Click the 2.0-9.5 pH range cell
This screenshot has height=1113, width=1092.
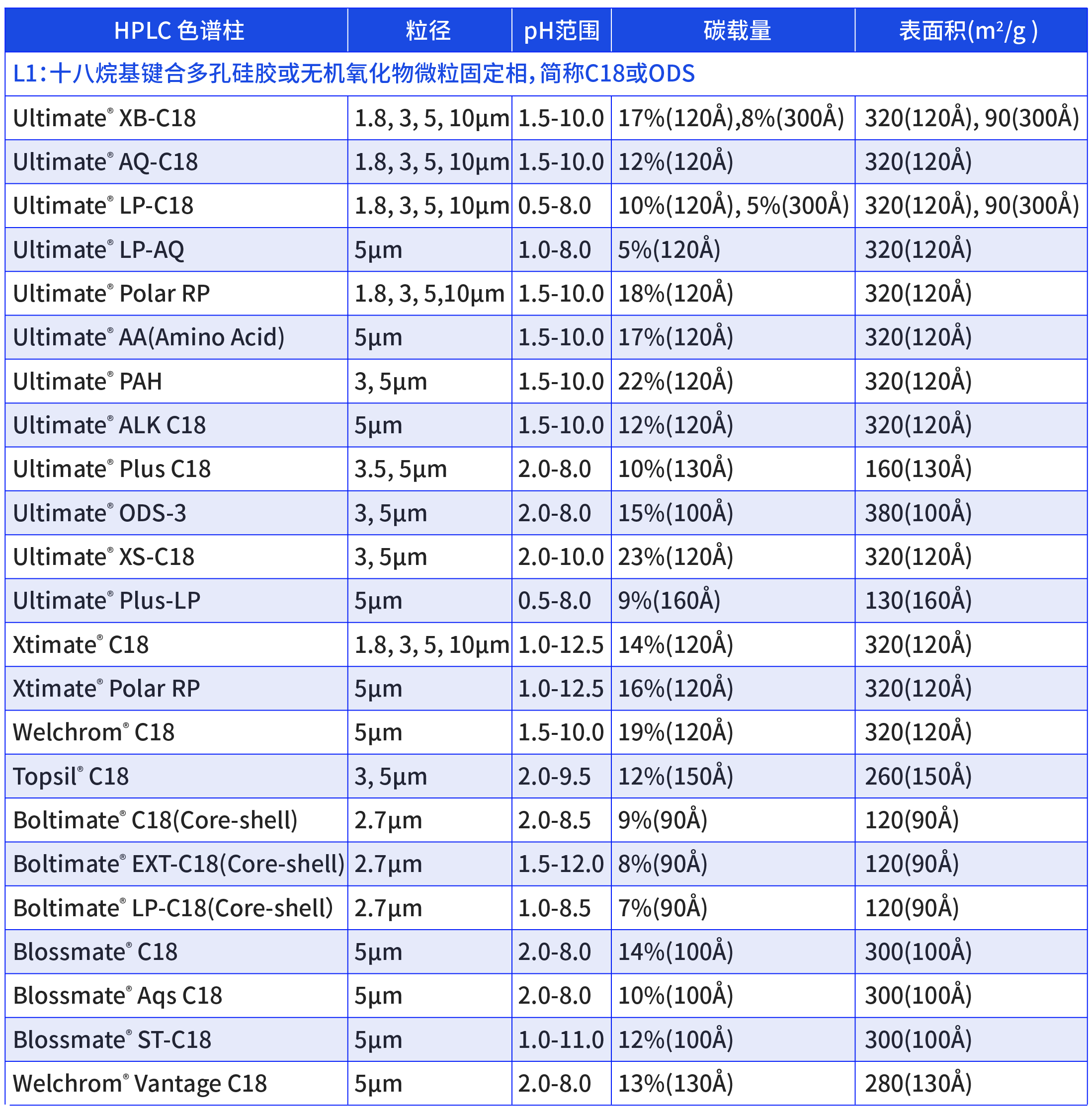pyautogui.click(x=555, y=777)
